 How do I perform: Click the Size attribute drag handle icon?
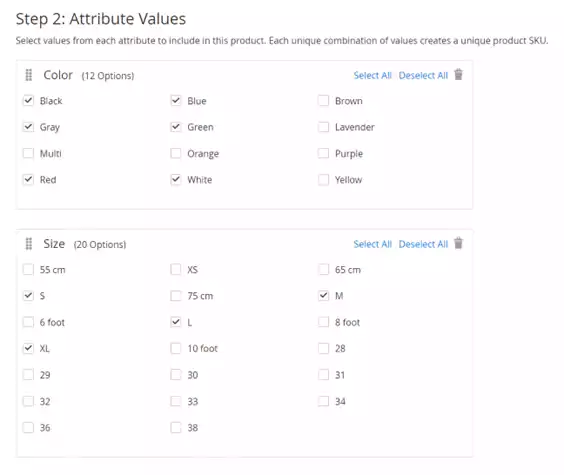tap(29, 244)
